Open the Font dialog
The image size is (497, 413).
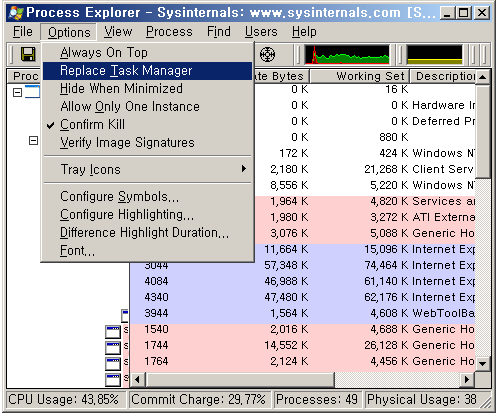[x=147, y=251]
